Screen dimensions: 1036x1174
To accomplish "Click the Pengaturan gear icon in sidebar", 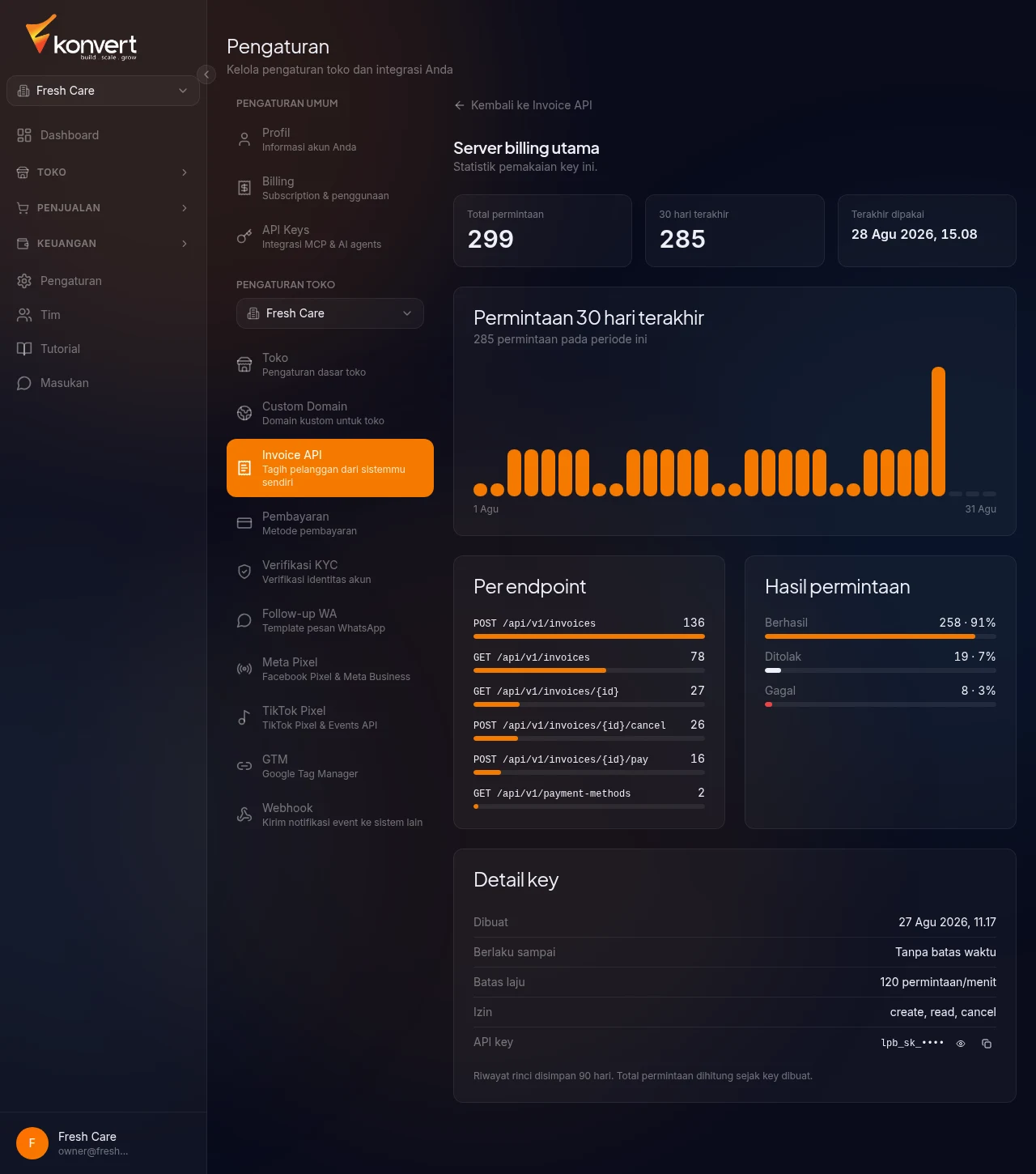I will pyautogui.click(x=24, y=281).
